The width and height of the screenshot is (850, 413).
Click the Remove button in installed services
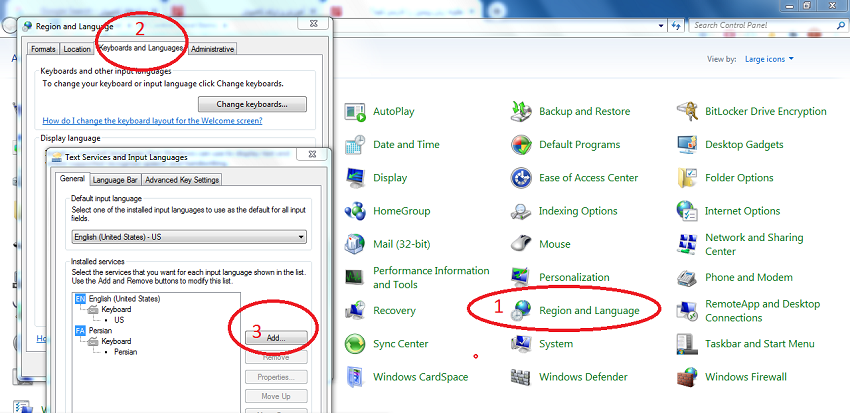click(276, 357)
